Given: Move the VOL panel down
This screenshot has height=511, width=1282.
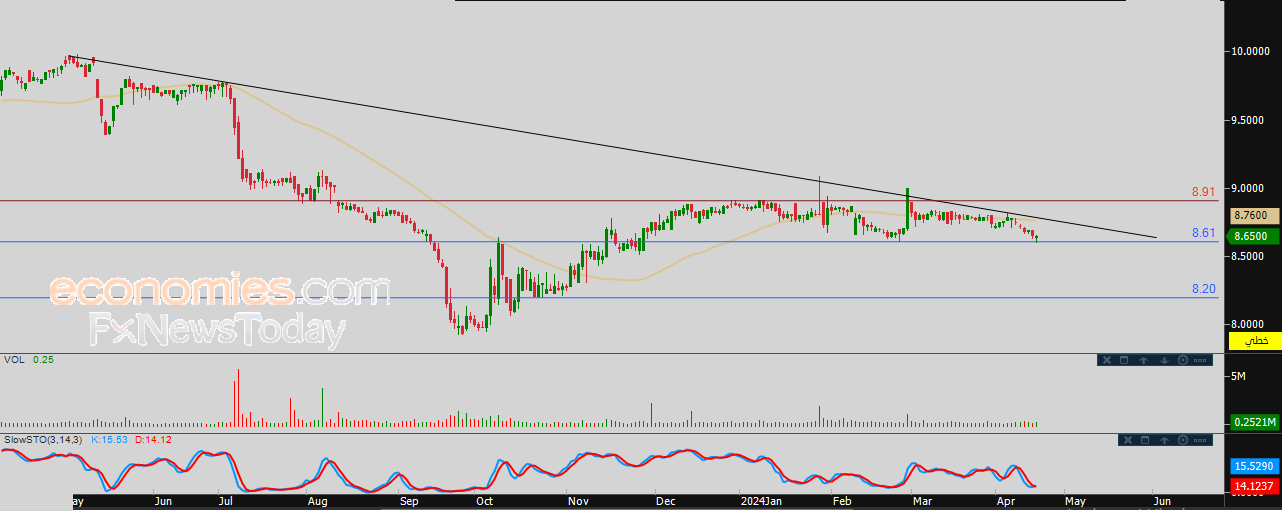Looking at the screenshot, I should click(x=1164, y=360).
